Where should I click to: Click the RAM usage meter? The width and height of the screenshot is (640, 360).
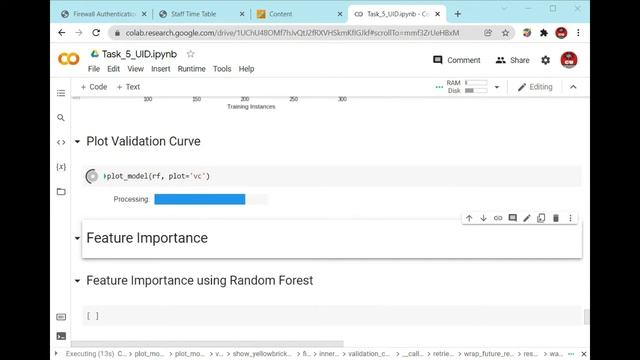[x=476, y=83]
